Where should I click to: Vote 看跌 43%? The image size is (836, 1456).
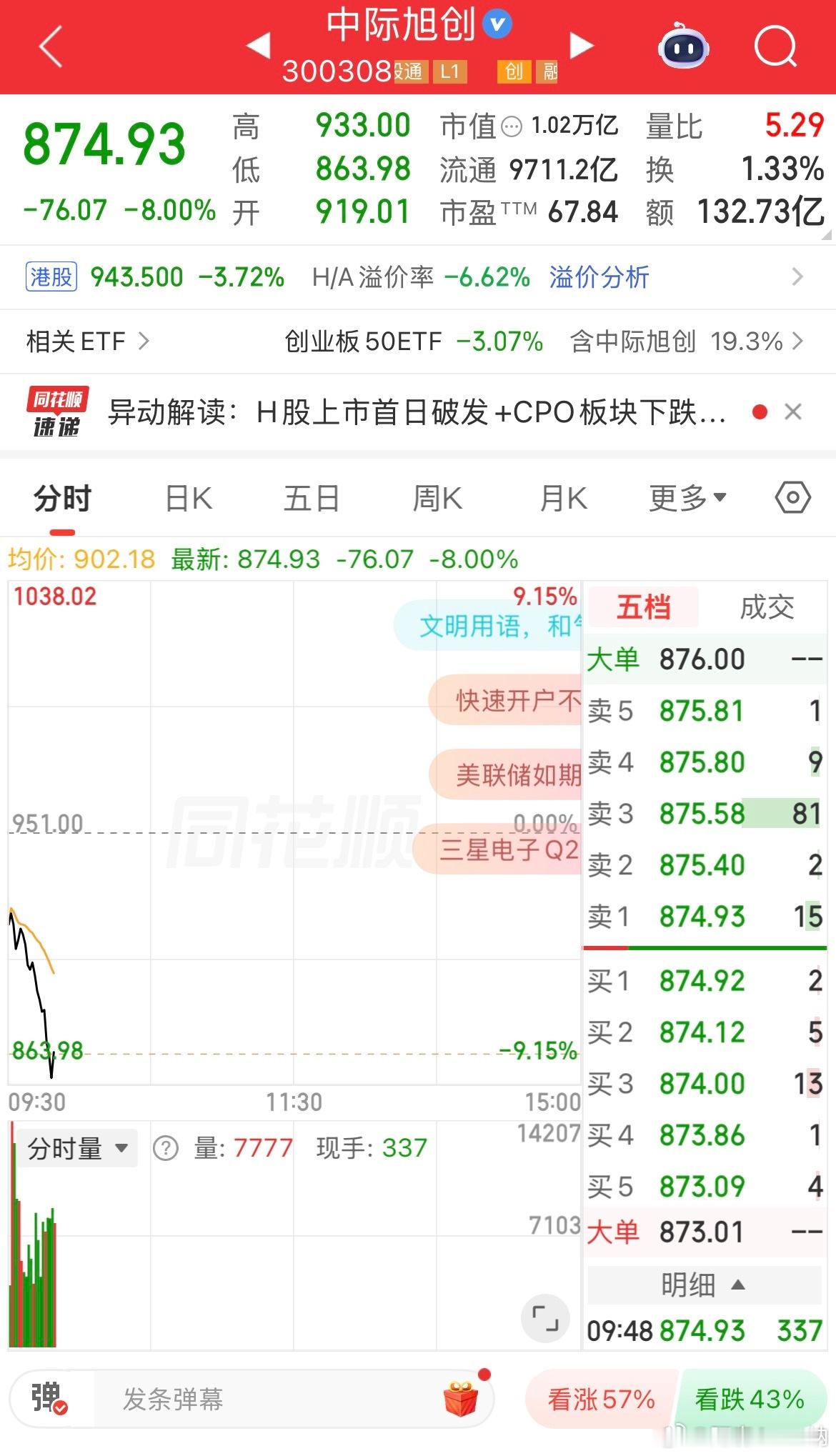[750, 1398]
